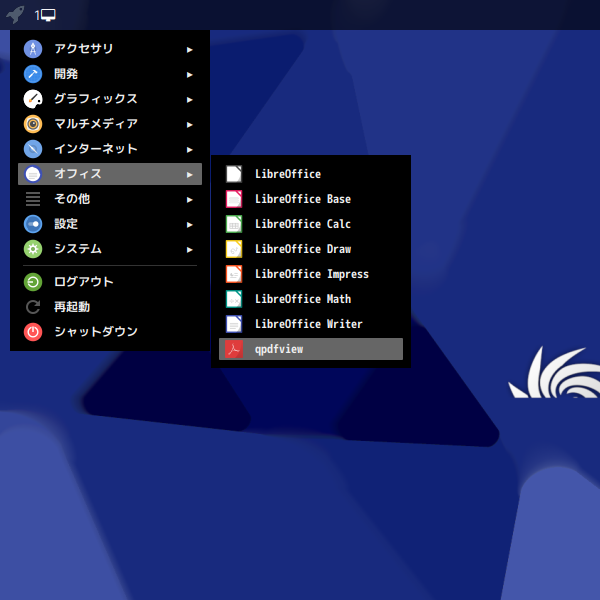Launch LibreOffice Calc
The height and width of the screenshot is (600, 600).
(x=311, y=224)
